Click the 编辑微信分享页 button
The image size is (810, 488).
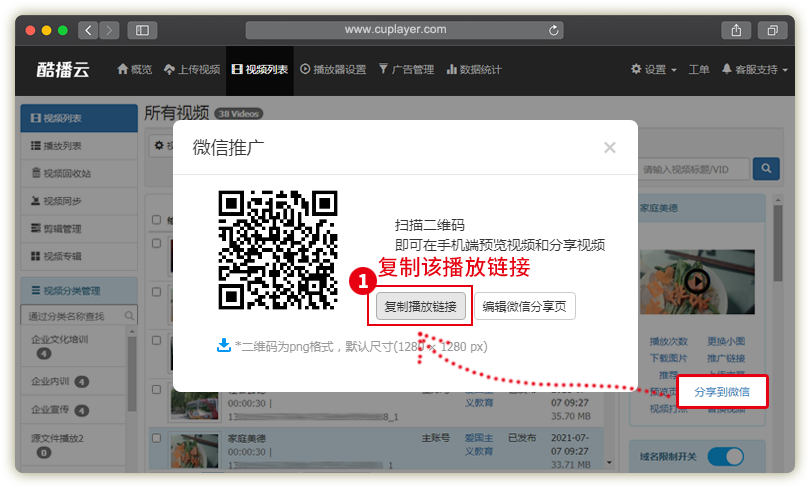[524, 306]
